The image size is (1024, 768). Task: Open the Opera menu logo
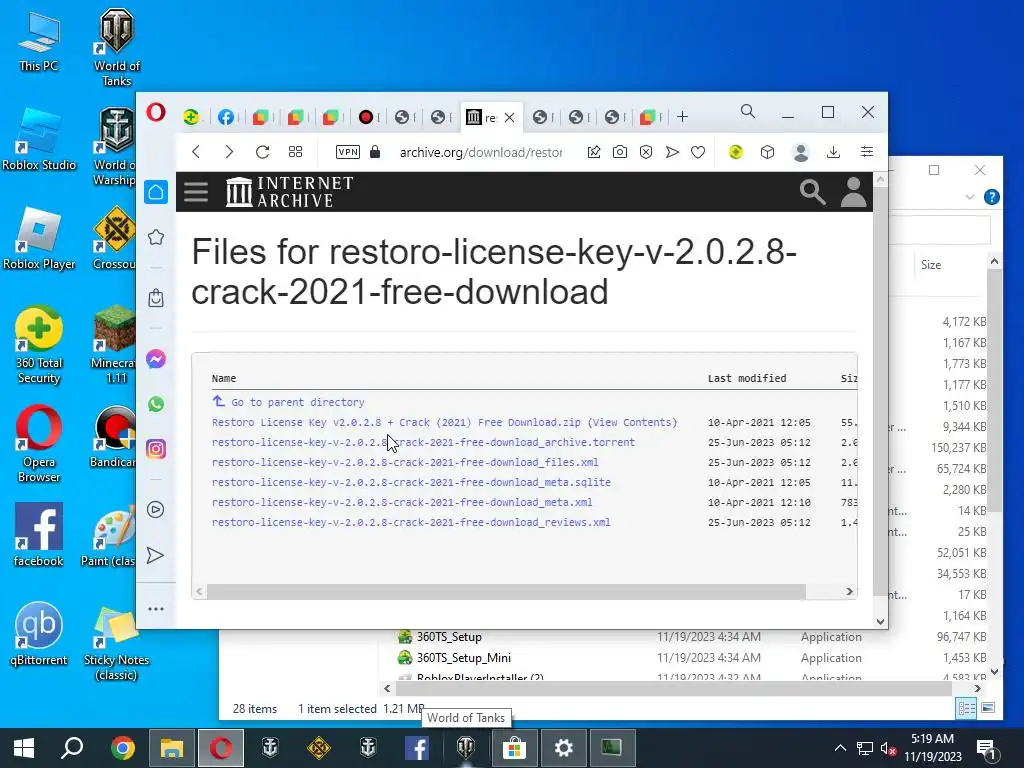click(155, 112)
